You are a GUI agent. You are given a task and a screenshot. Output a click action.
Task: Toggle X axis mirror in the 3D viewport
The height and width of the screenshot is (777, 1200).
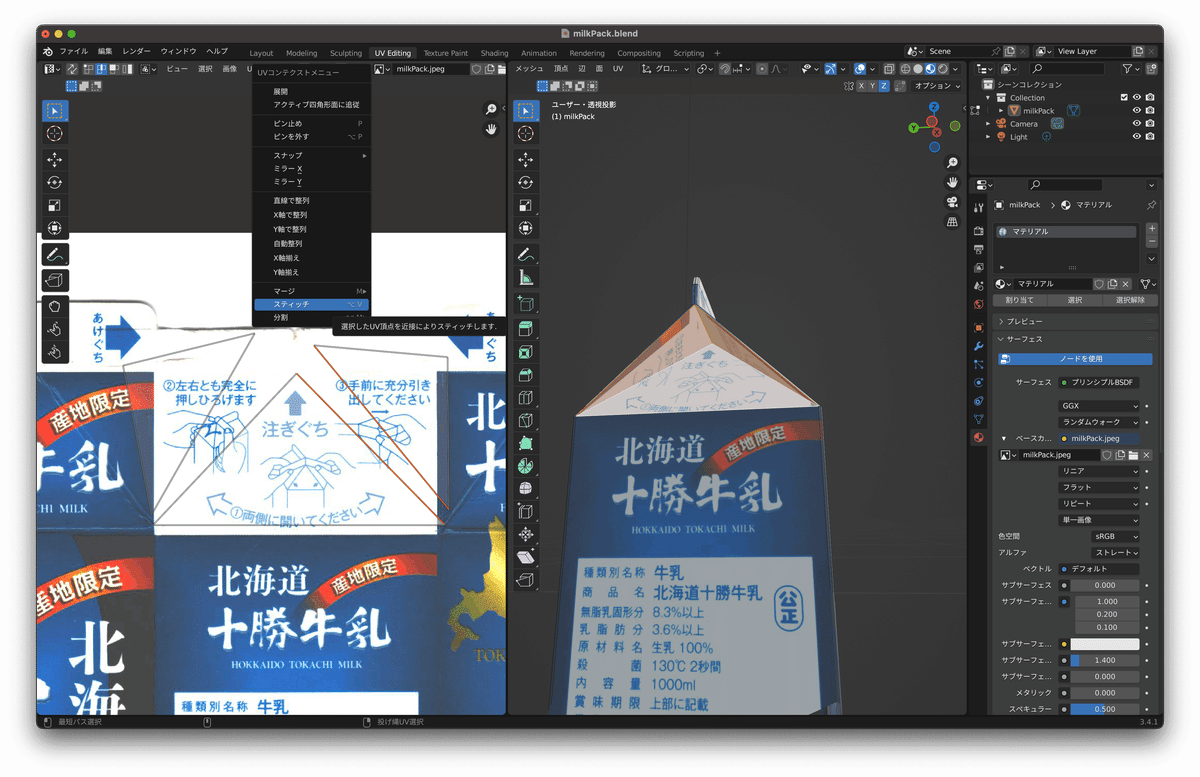coord(860,86)
